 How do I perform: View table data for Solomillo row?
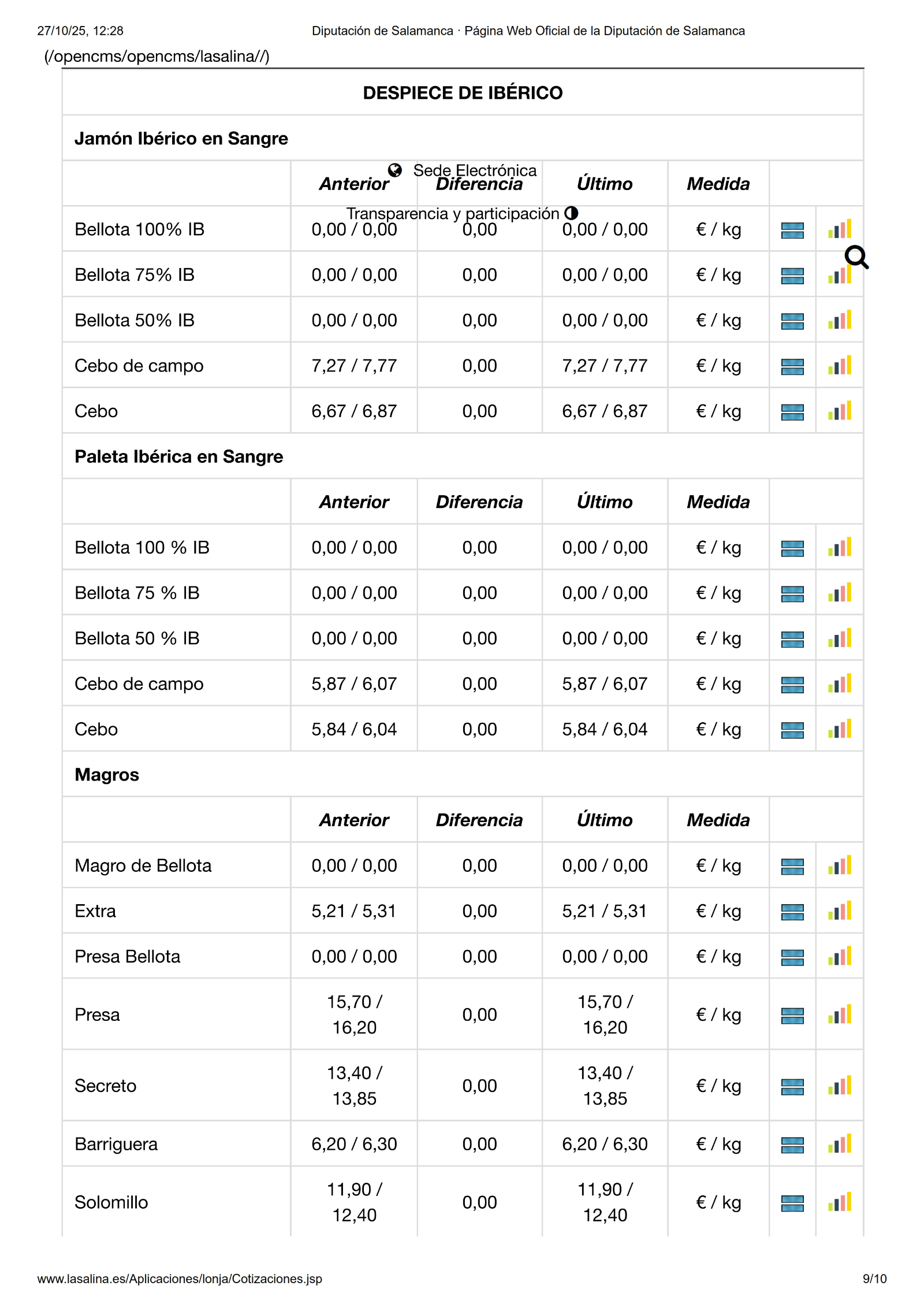pos(792,1203)
